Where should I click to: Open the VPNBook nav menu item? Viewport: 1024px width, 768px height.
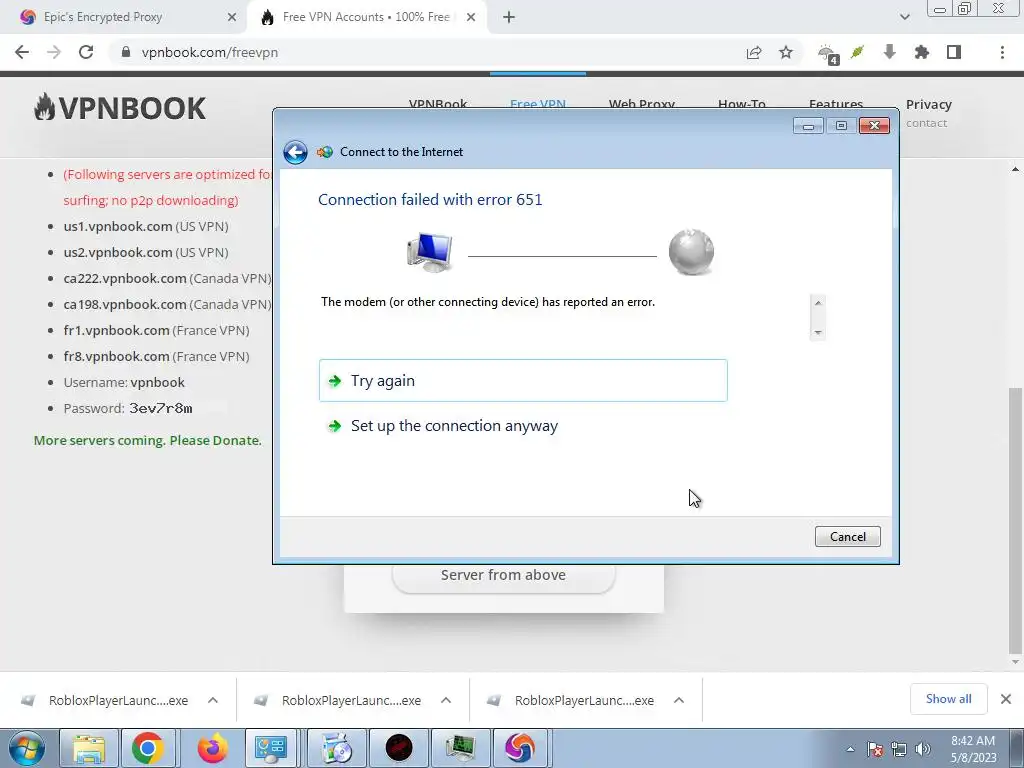click(x=438, y=104)
